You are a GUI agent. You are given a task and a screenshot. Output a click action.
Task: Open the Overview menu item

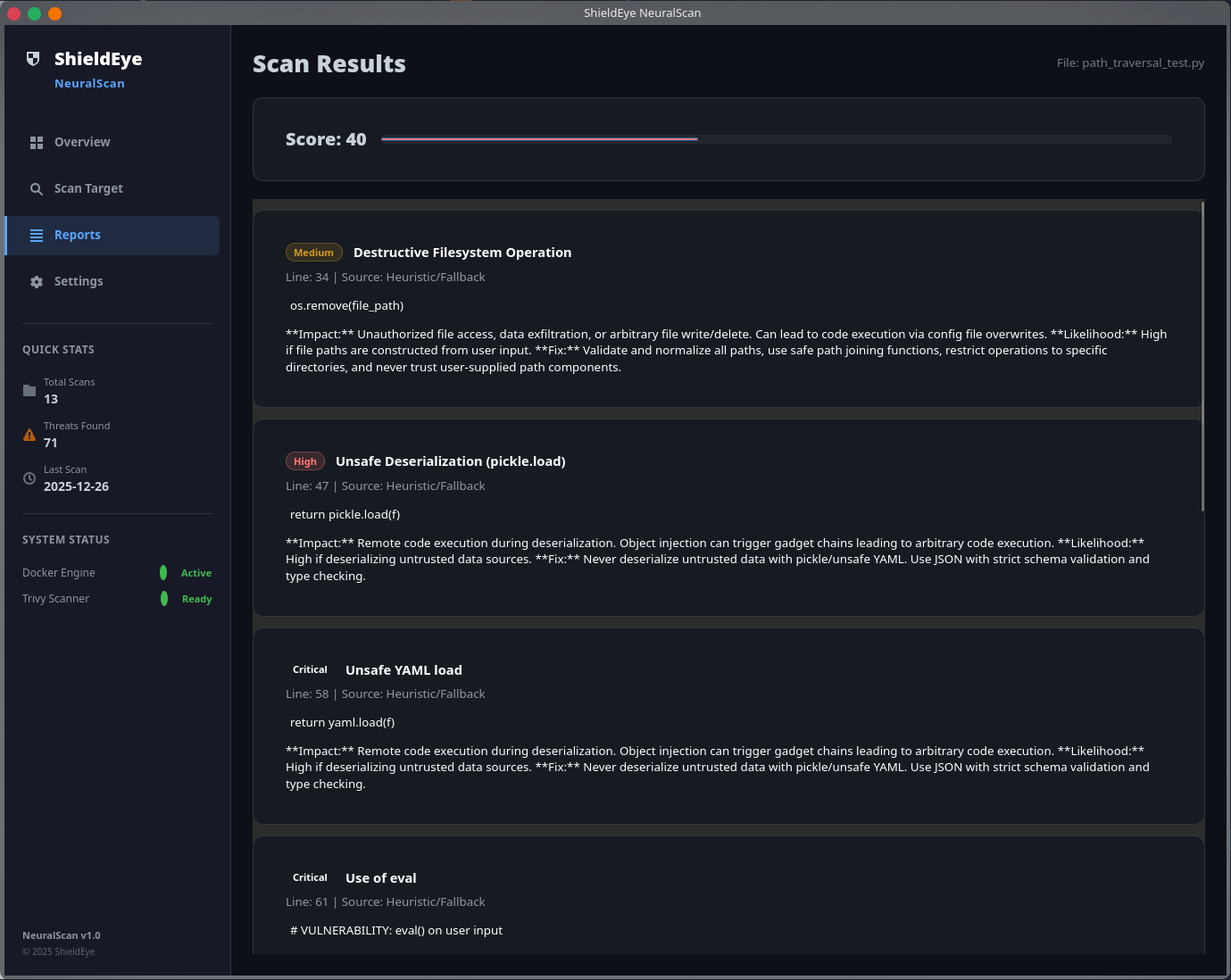coord(112,143)
